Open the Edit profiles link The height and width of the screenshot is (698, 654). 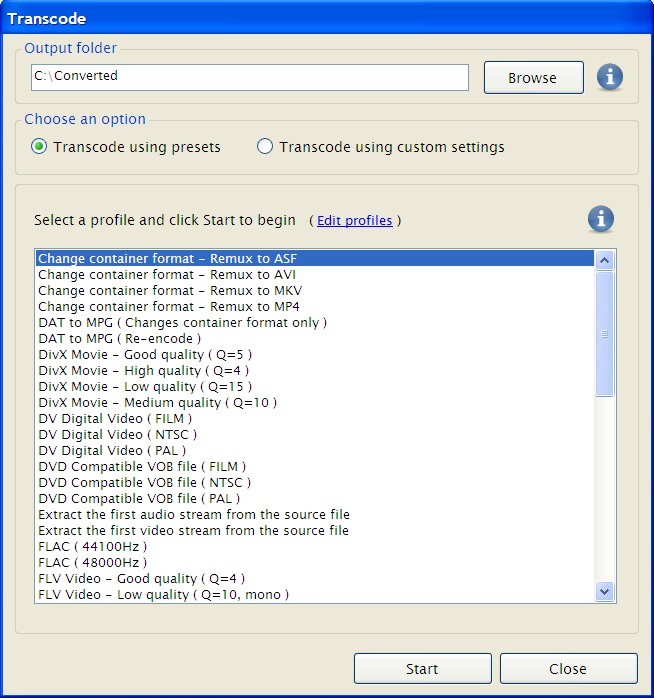354,221
